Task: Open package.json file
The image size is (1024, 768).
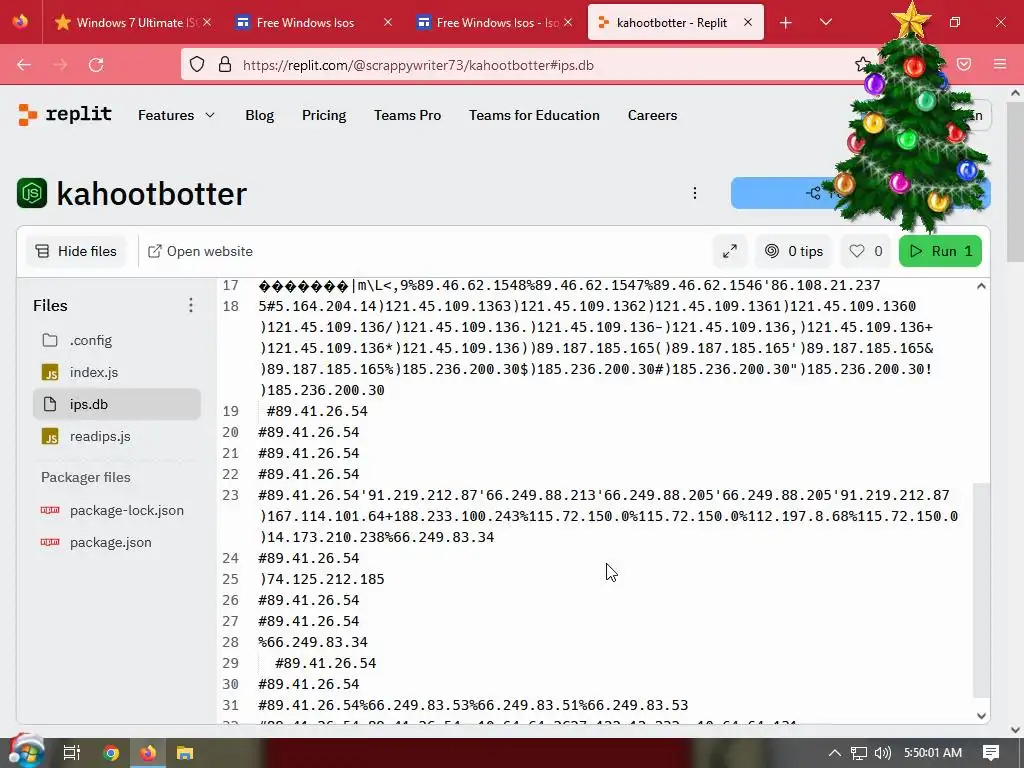Action: coord(117,542)
